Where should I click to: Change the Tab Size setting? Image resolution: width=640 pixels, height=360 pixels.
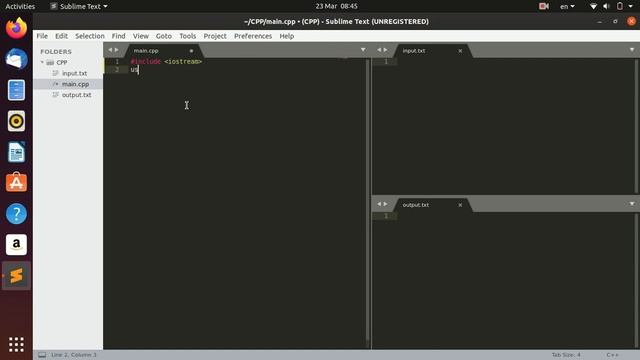click(566, 355)
